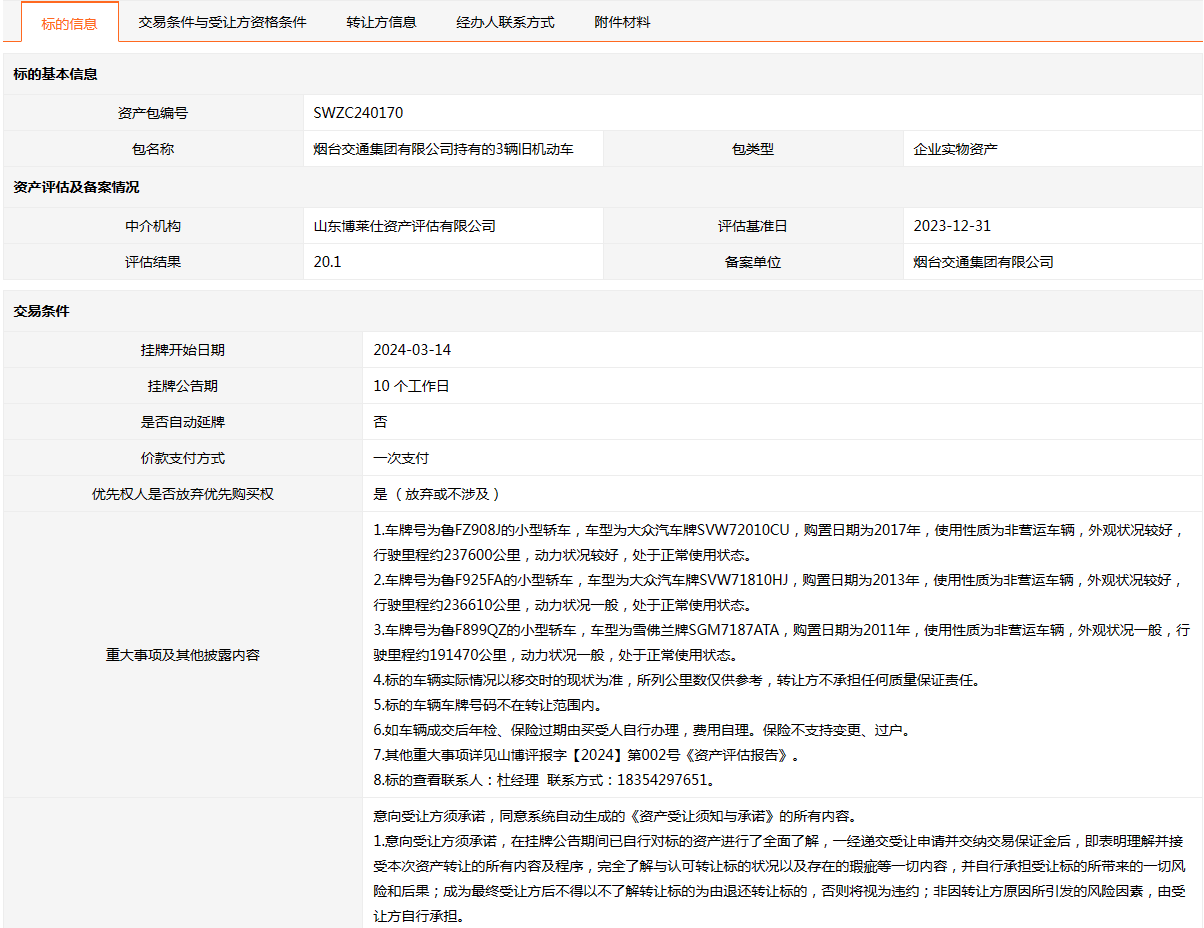
Task: Click the 10 个工作日 announcement period value
Action: pos(411,386)
